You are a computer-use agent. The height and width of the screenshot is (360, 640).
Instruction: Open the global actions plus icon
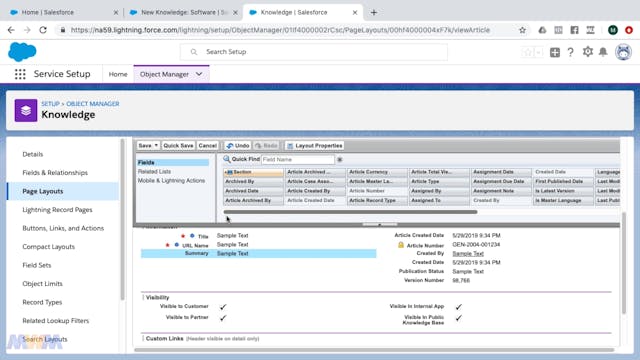point(555,52)
